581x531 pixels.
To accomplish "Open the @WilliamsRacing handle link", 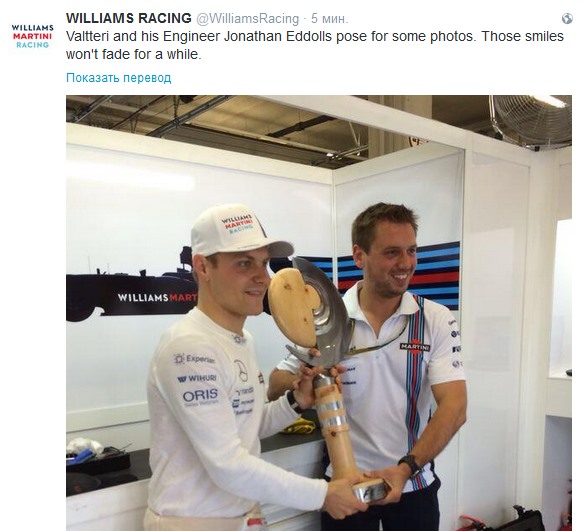I will pos(247,19).
